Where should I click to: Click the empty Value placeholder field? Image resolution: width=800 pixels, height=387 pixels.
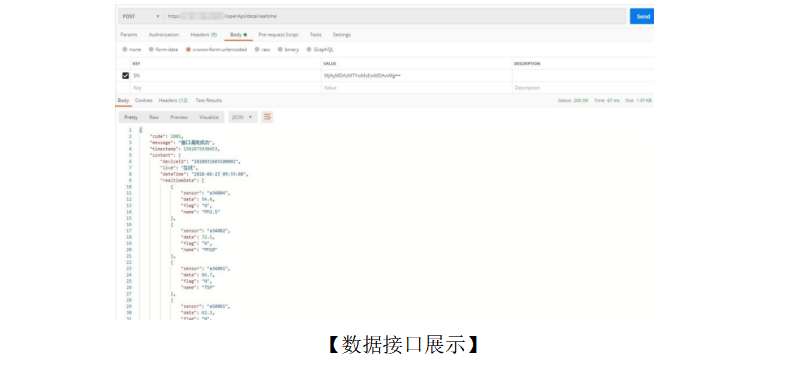pos(416,88)
